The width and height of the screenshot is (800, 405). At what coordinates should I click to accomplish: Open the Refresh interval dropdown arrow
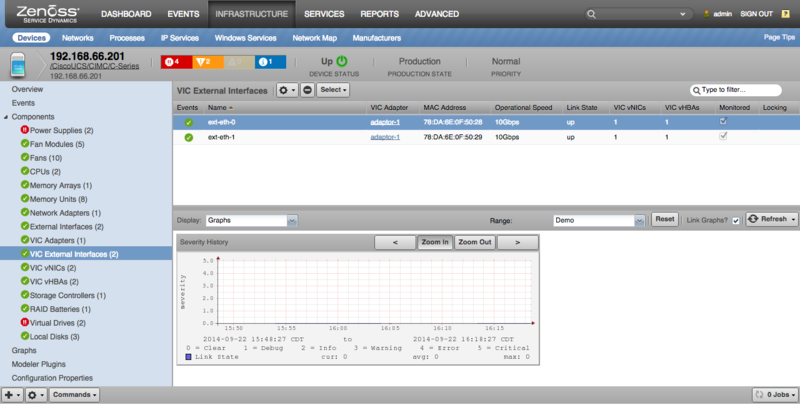coord(793,220)
